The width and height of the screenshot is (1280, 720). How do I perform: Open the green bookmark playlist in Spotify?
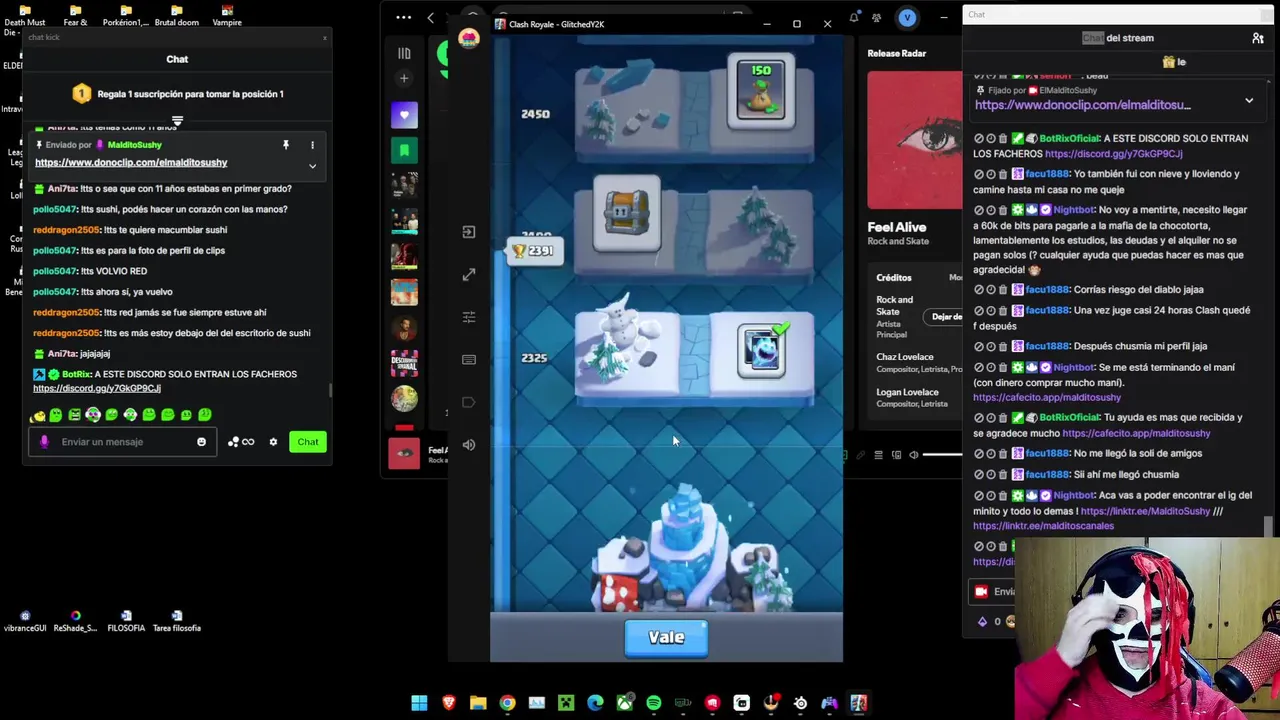point(404,150)
